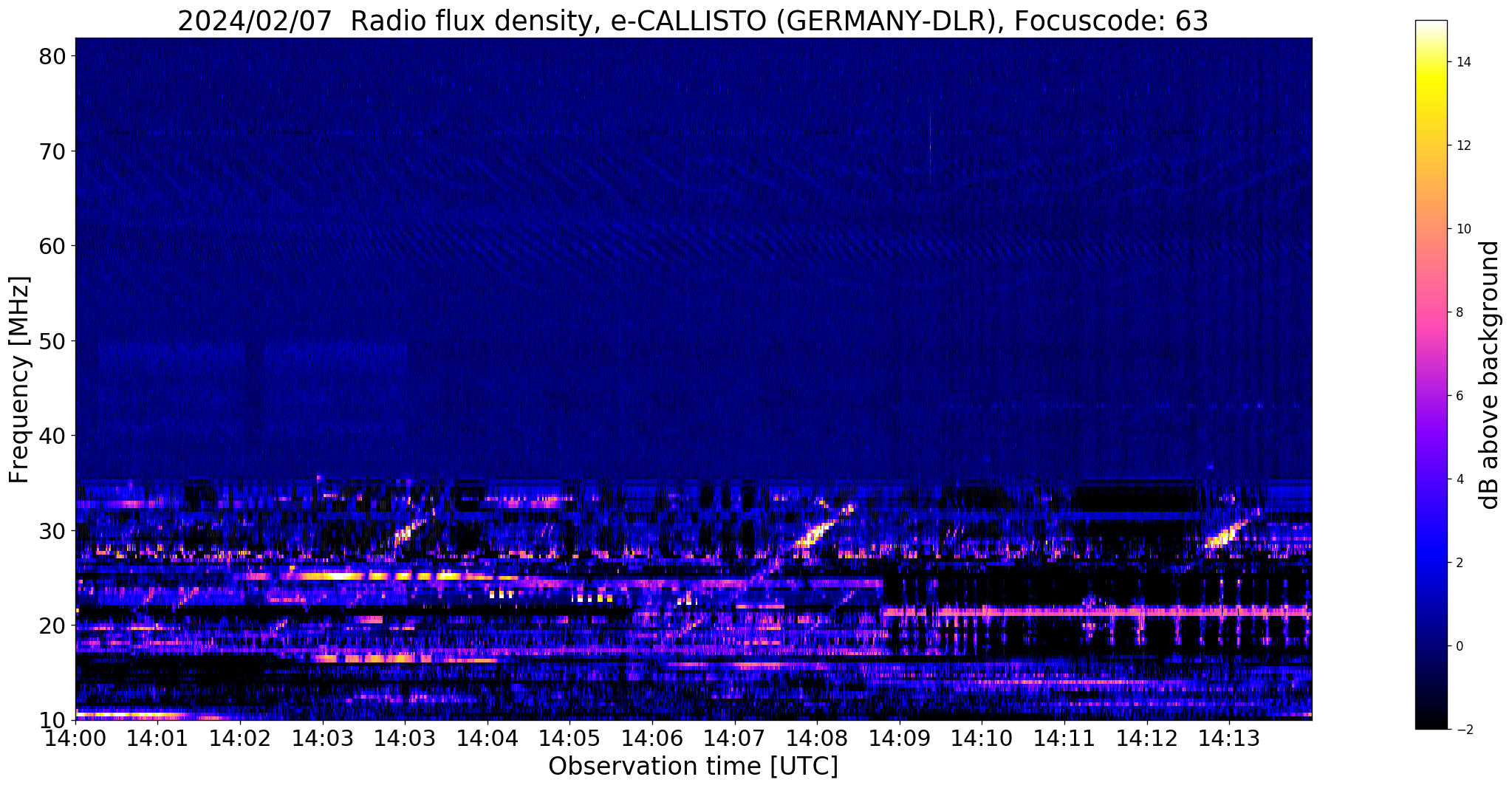Pick the colorbar tick labeled 12
Viewport: 1512px width, 788px height.
click(x=1463, y=145)
